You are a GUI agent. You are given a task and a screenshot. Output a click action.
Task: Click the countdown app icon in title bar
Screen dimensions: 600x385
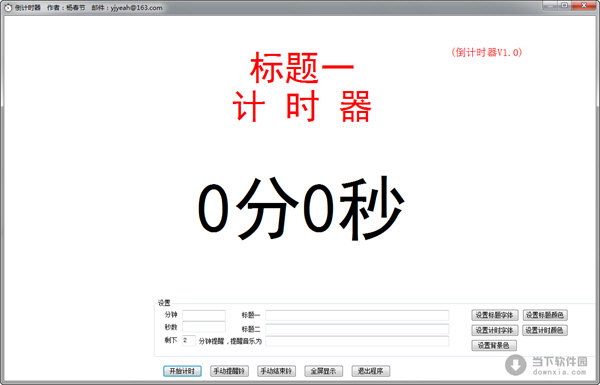[x=8, y=7]
